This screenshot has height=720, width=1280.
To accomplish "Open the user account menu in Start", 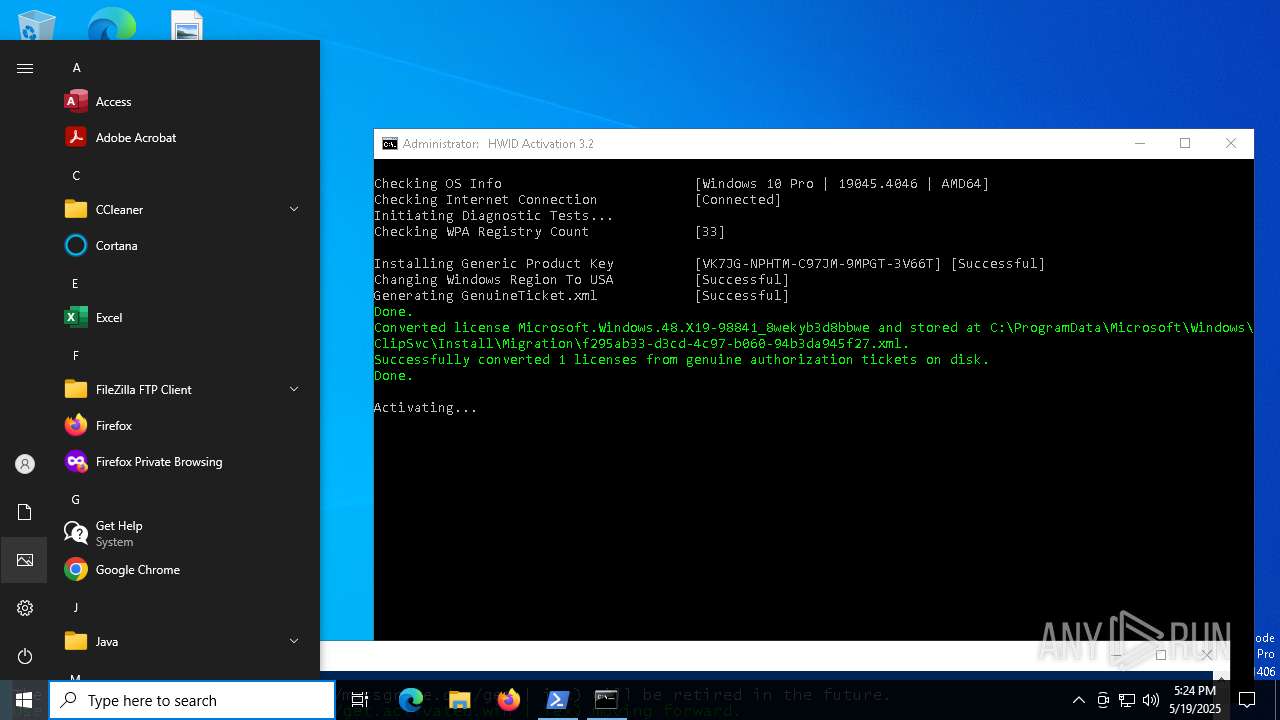I will coord(25,464).
